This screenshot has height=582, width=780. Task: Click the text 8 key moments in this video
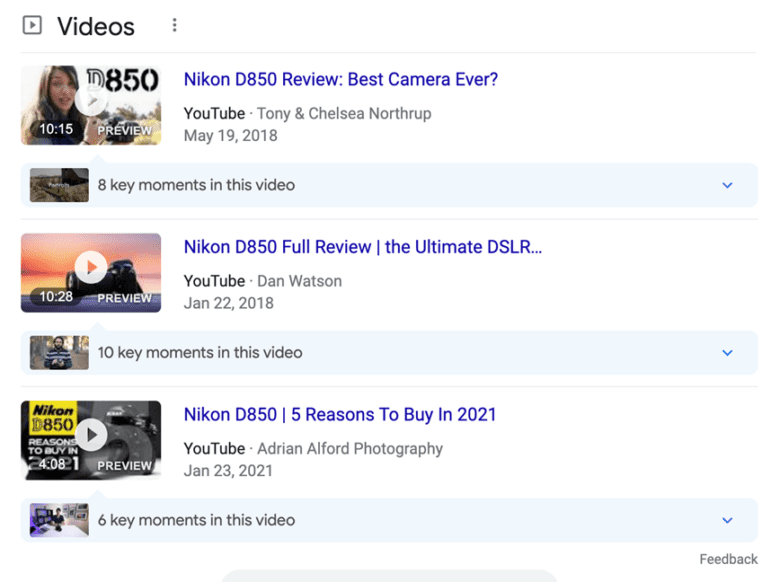pos(196,185)
